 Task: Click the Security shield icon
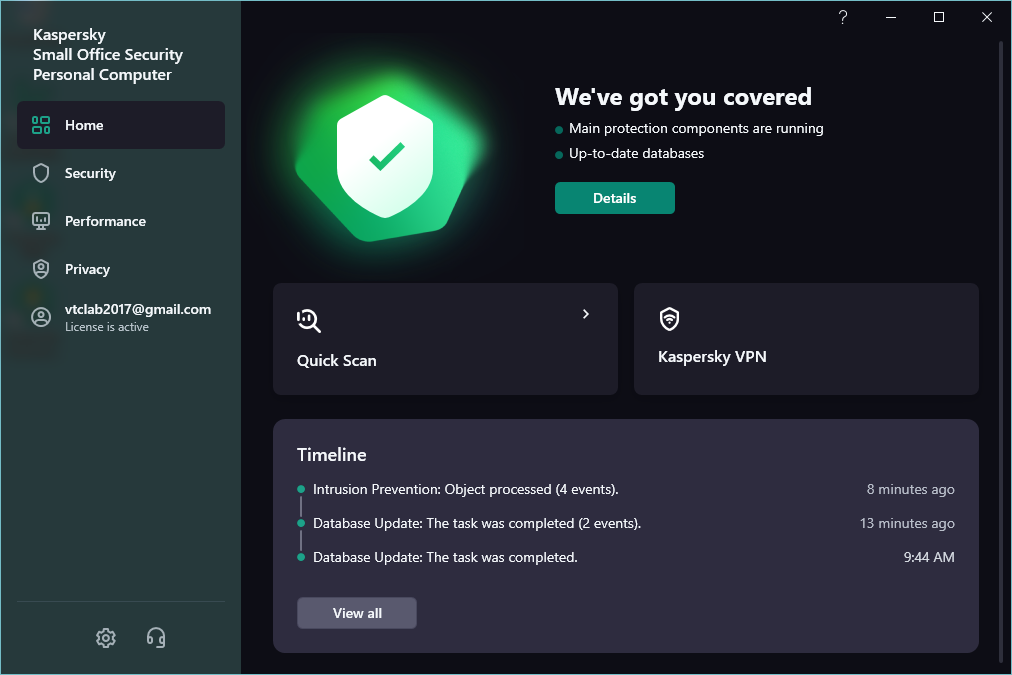tap(41, 173)
